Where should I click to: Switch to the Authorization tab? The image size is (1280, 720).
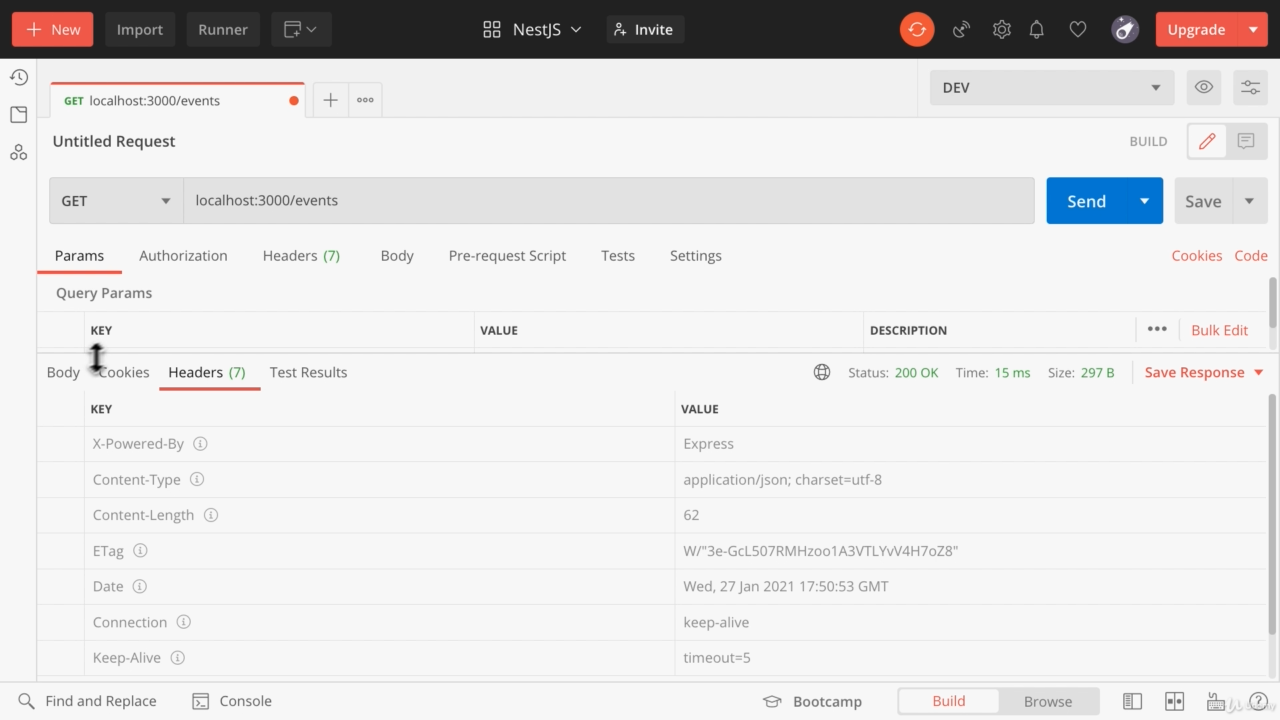pyautogui.click(x=183, y=255)
